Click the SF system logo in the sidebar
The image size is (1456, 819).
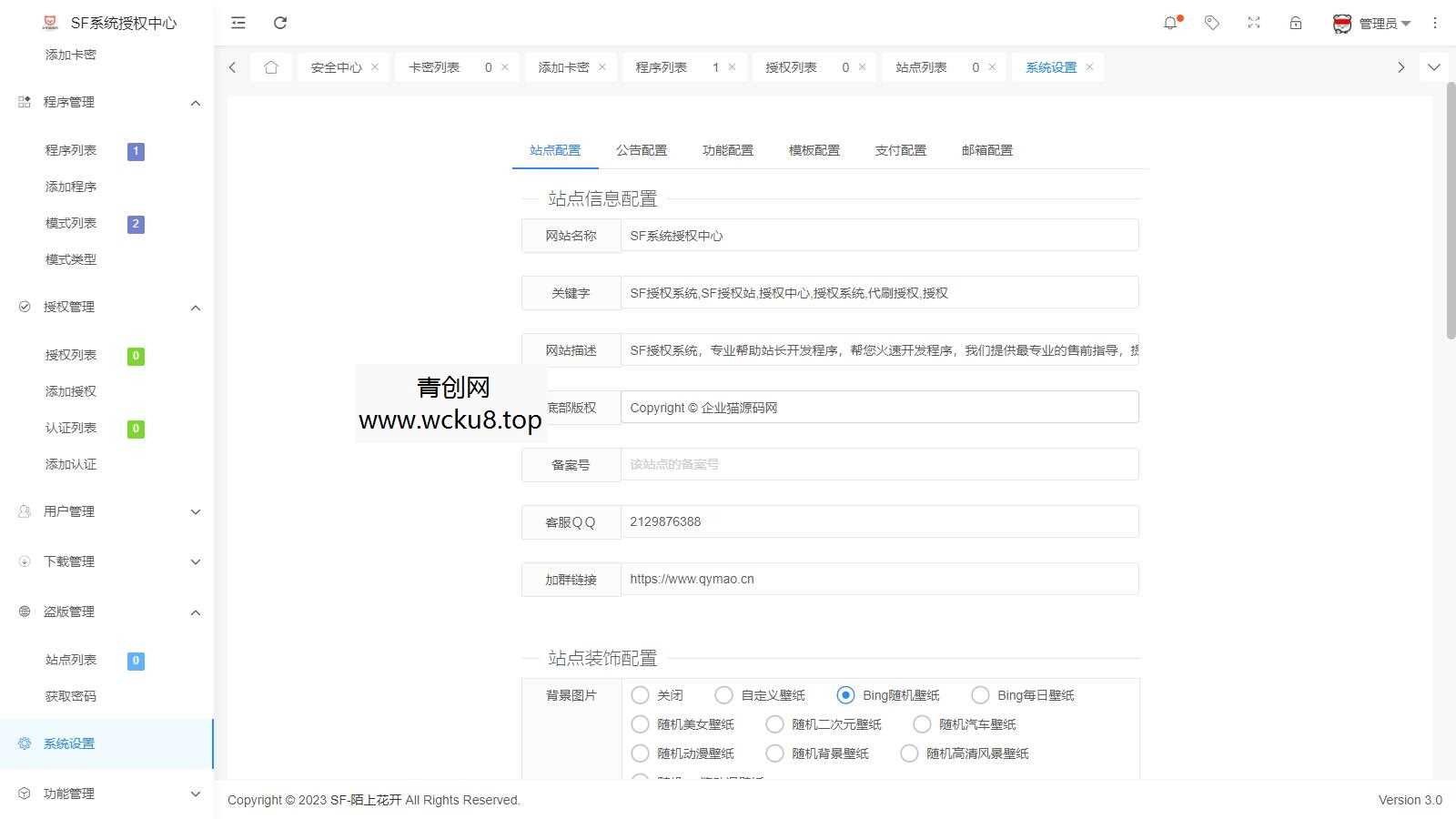pos(50,22)
